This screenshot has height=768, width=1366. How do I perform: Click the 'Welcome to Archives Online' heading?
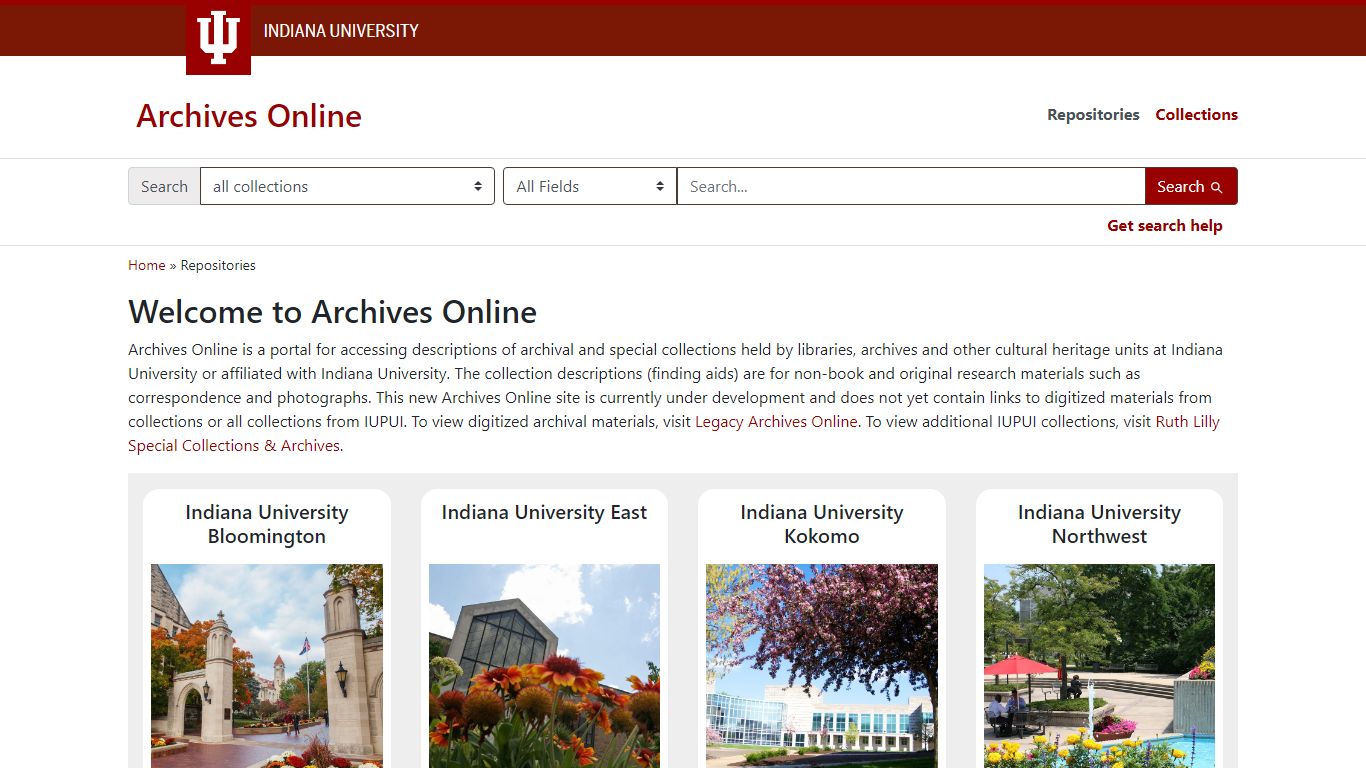tap(332, 312)
